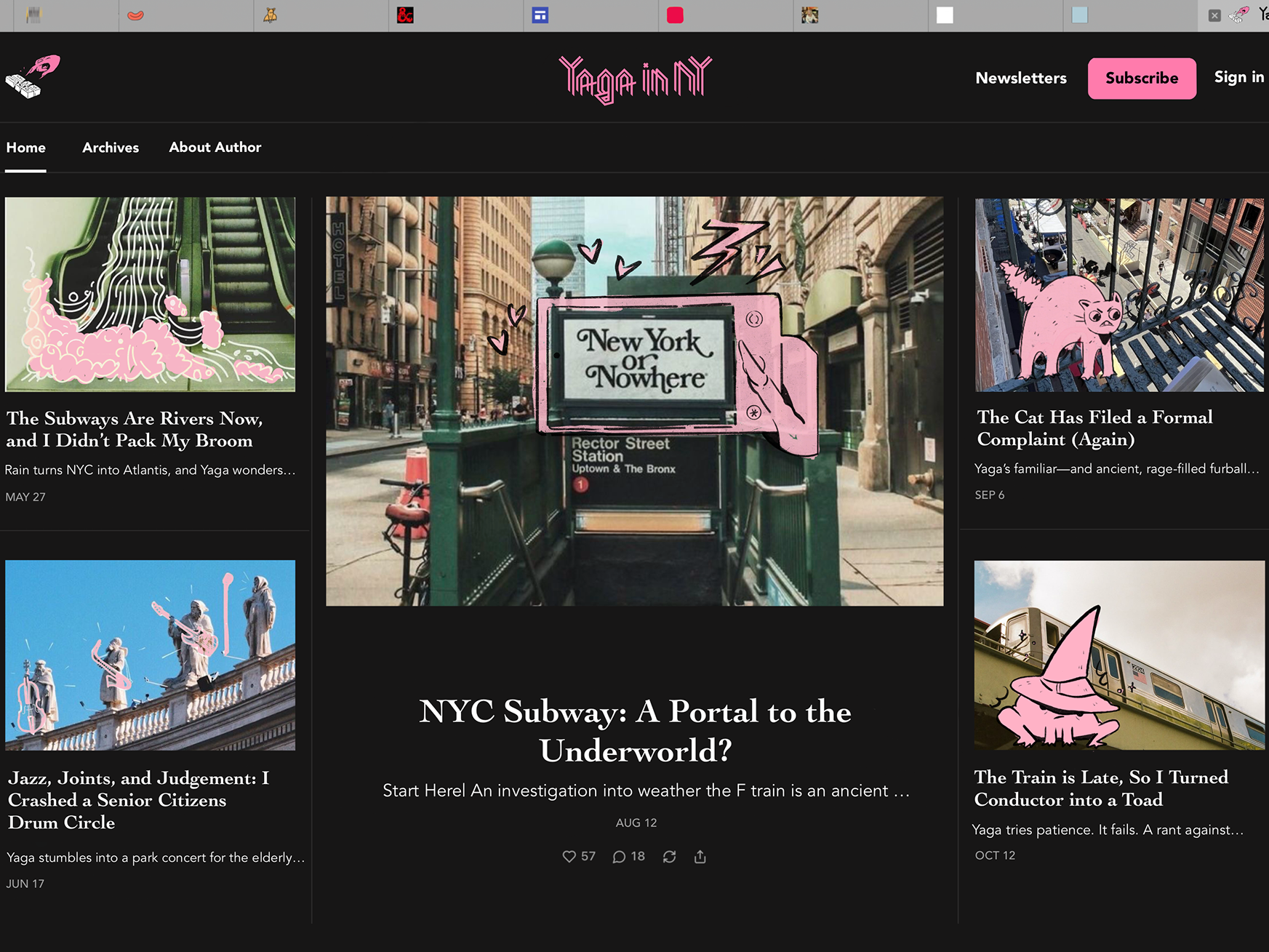This screenshot has width=1269, height=952.
Task: Switch to the browser tab with orange figure favicon
Action: [x=270, y=15]
